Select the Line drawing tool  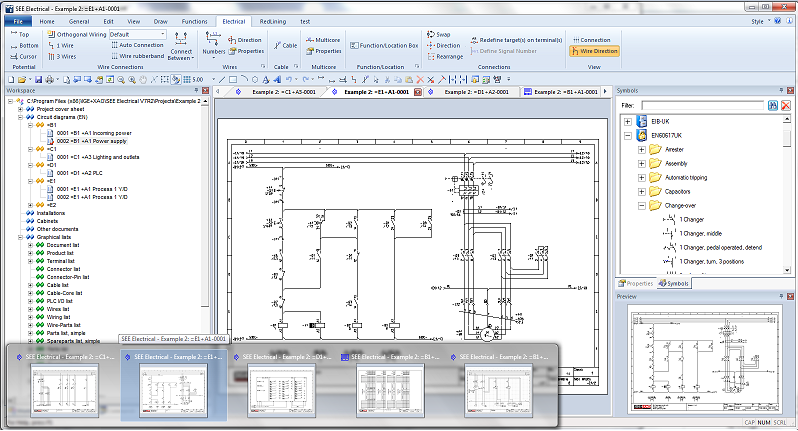click(x=222, y=79)
